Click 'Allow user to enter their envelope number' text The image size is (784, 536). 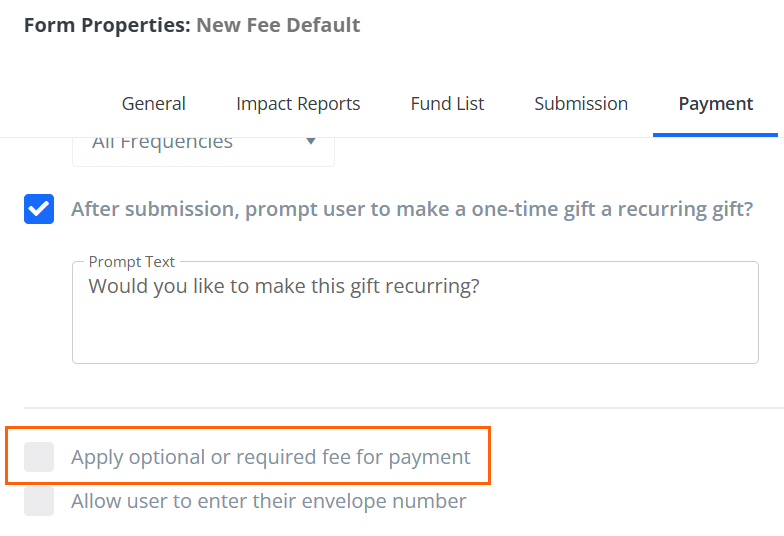(x=268, y=501)
